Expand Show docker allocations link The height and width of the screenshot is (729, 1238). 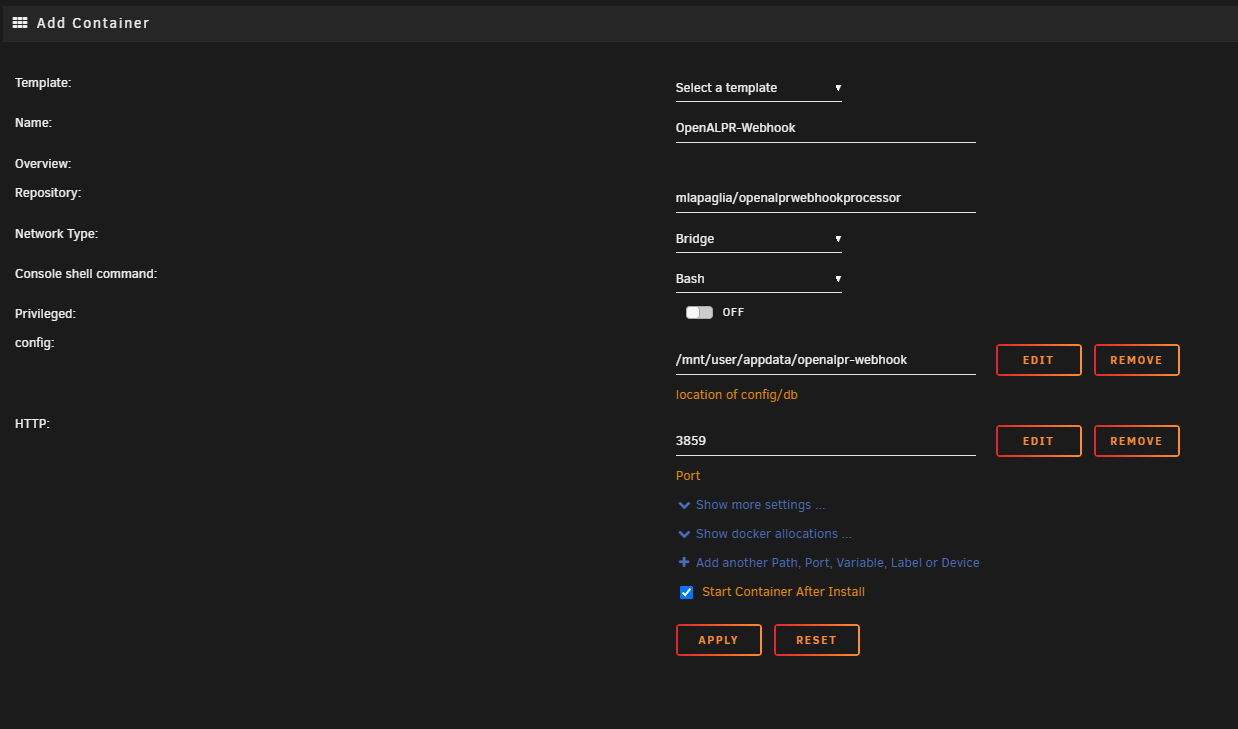point(773,534)
